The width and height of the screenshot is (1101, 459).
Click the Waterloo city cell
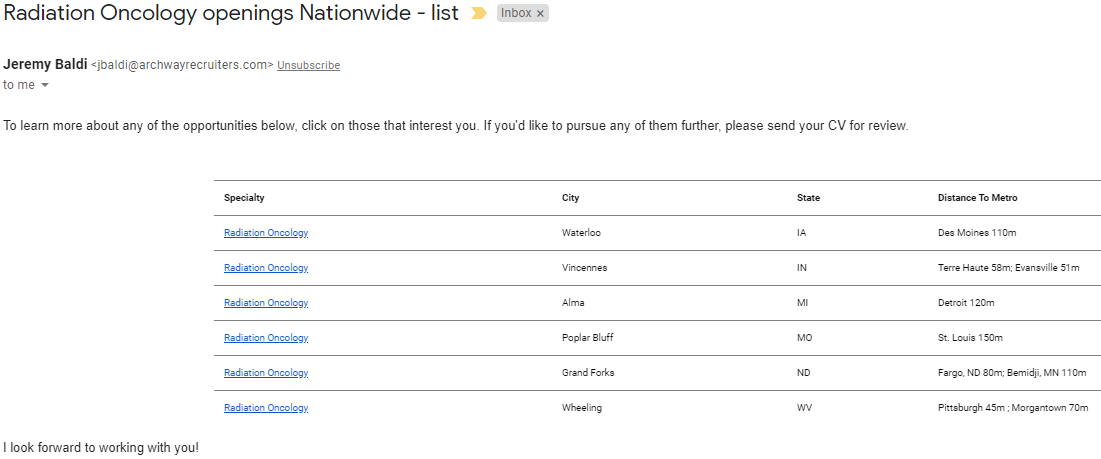click(x=581, y=233)
